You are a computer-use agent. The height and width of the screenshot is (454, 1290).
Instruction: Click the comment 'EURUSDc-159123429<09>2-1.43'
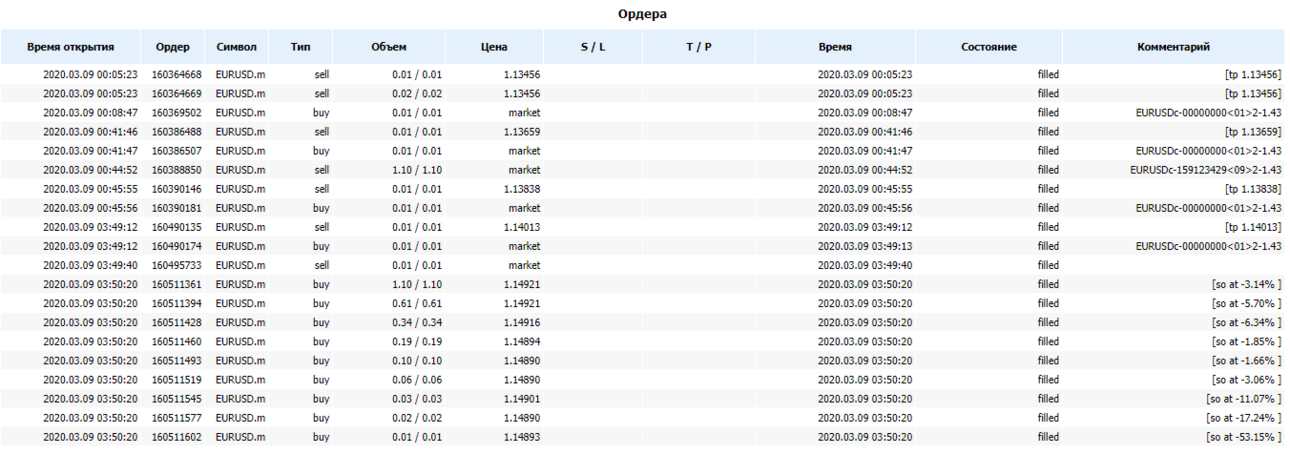coord(1205,170)
